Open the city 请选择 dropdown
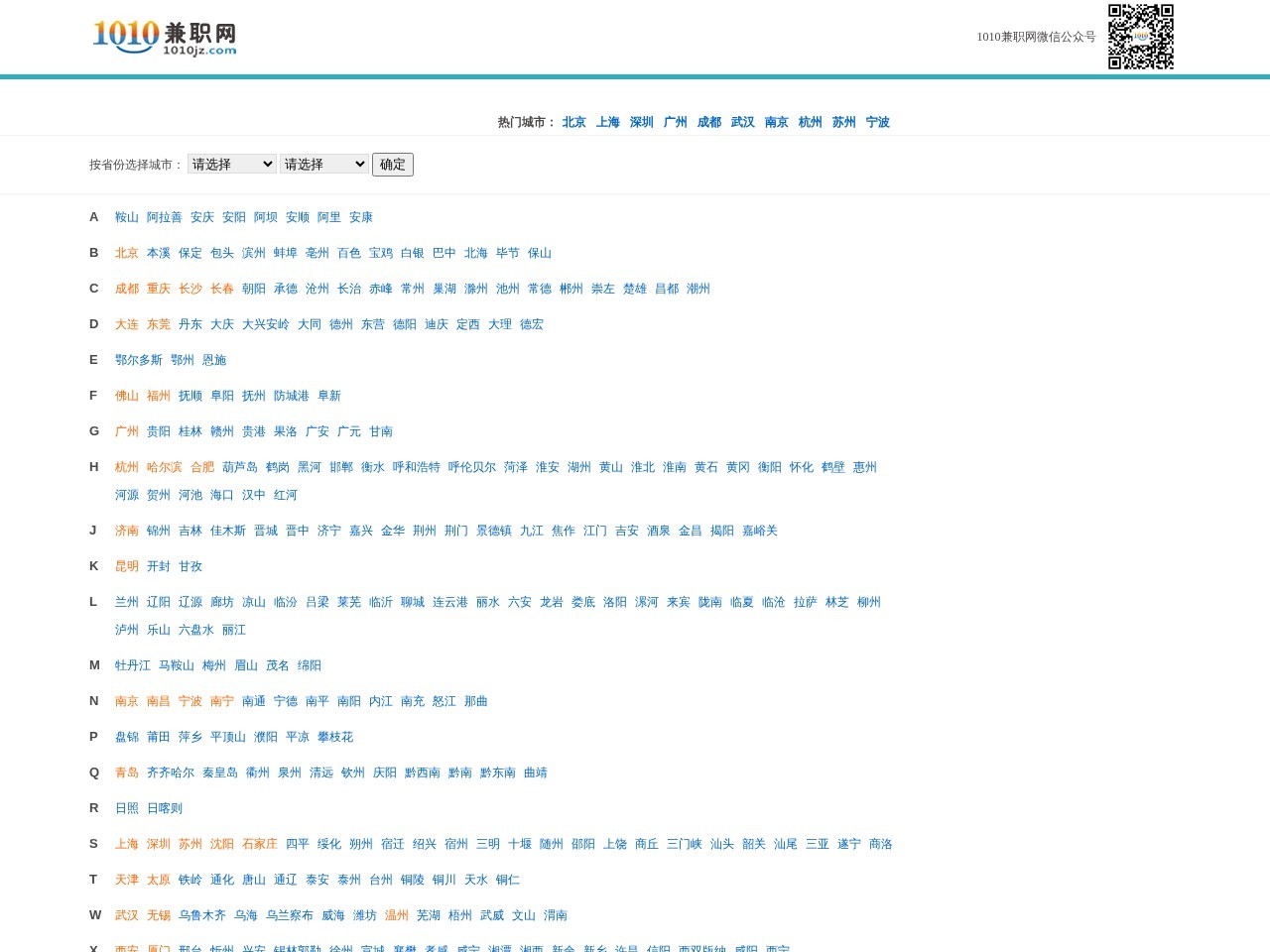Viewport: 1270px width, 952px height. click(x=324, y=164)
